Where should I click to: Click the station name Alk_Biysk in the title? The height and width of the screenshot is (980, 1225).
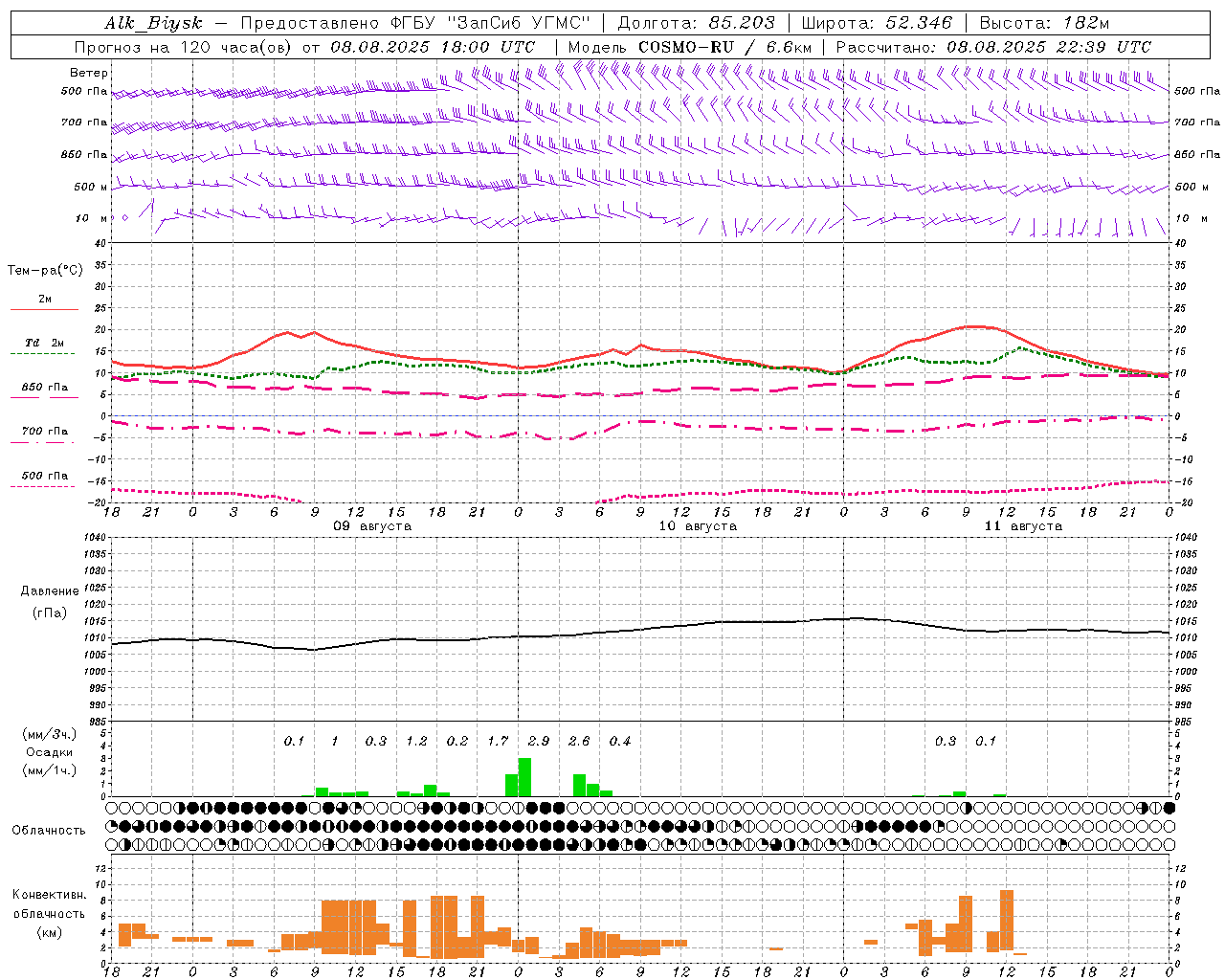click(x=154, y=23)
